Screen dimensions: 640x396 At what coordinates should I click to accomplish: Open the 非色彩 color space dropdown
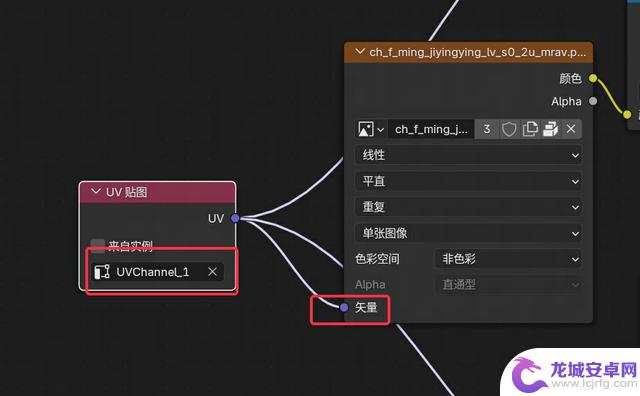pos(509,259)
